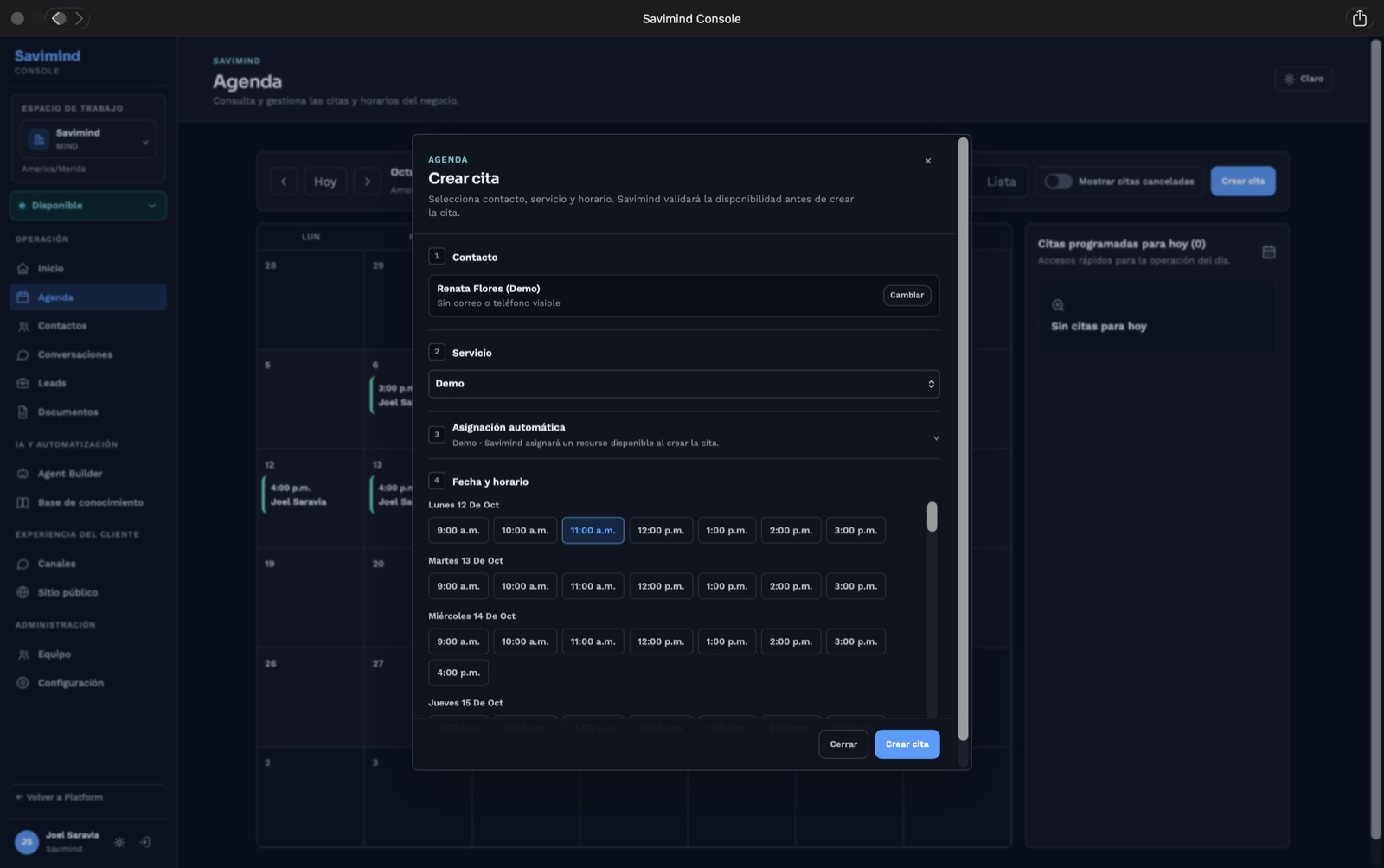Click the Hoy button in Agenda
1384x868 pixels.
point(325,182)
